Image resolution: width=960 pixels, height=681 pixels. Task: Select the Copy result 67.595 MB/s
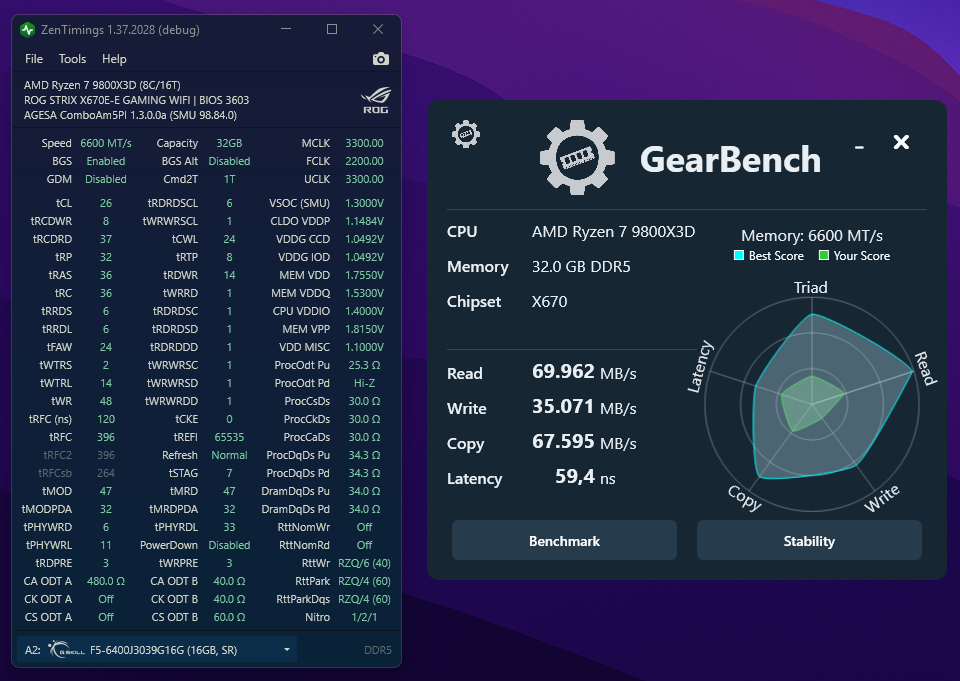point(584,442)
